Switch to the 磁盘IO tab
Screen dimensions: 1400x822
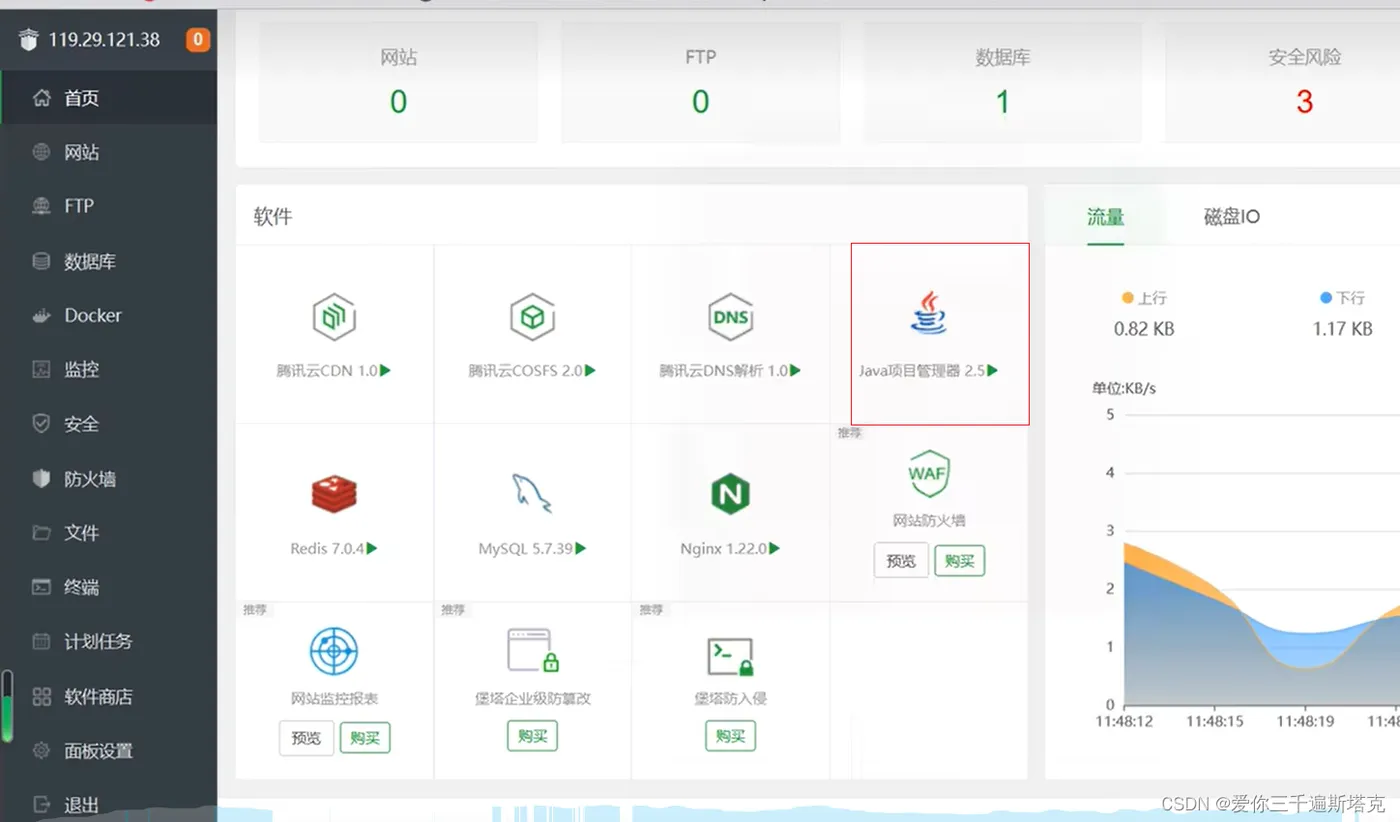(1231, 217)
